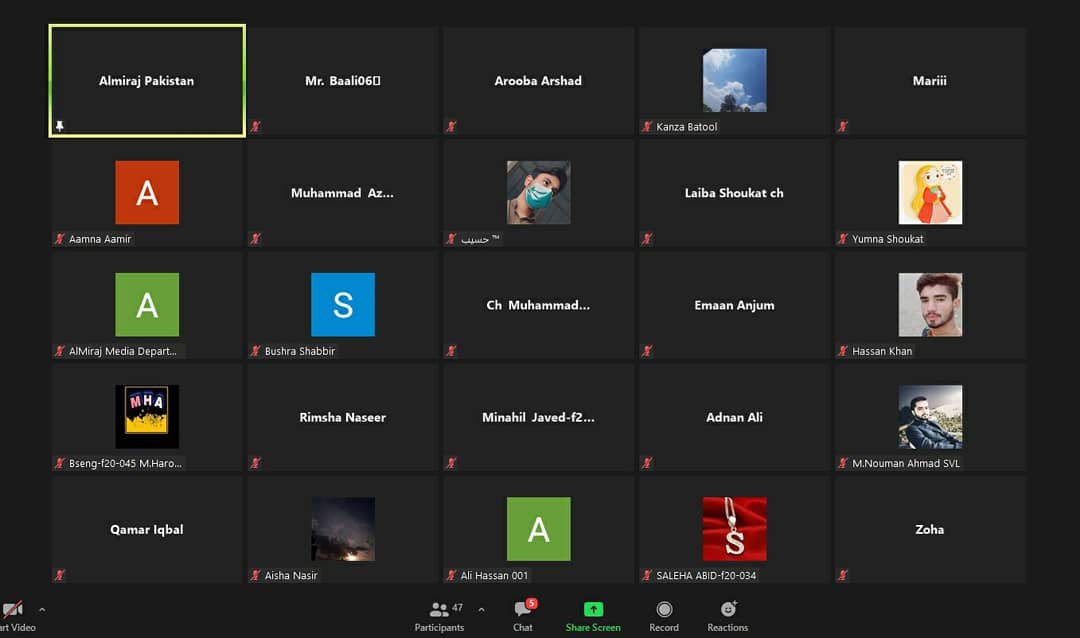The image size is (1080, 638).
Task: Click the muted mic icon on Muhammad Az... tile
Action: [256, 238]
